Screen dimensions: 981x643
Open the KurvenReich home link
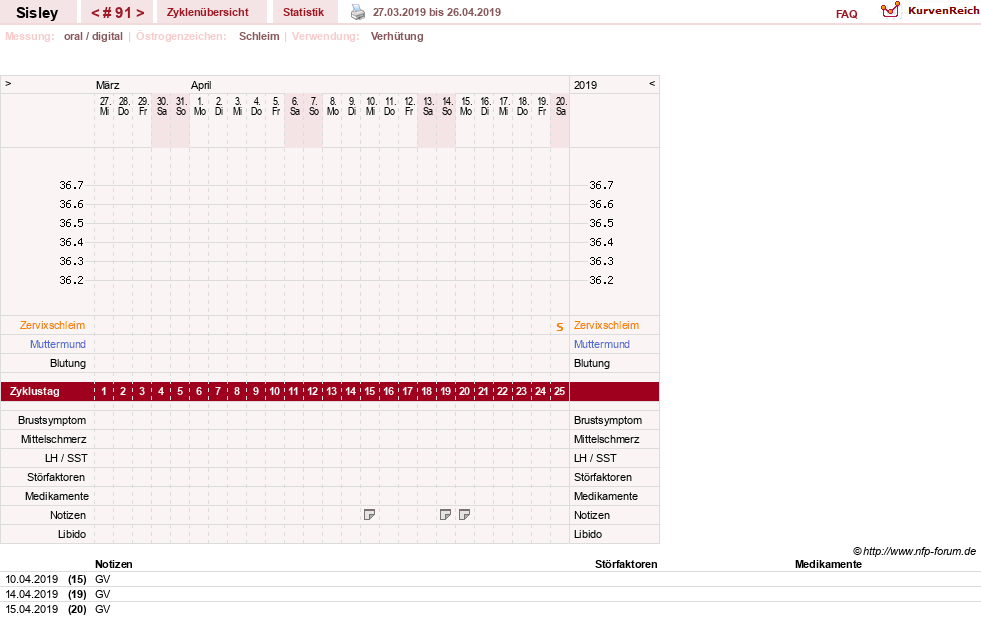click(x=943, y=11)
